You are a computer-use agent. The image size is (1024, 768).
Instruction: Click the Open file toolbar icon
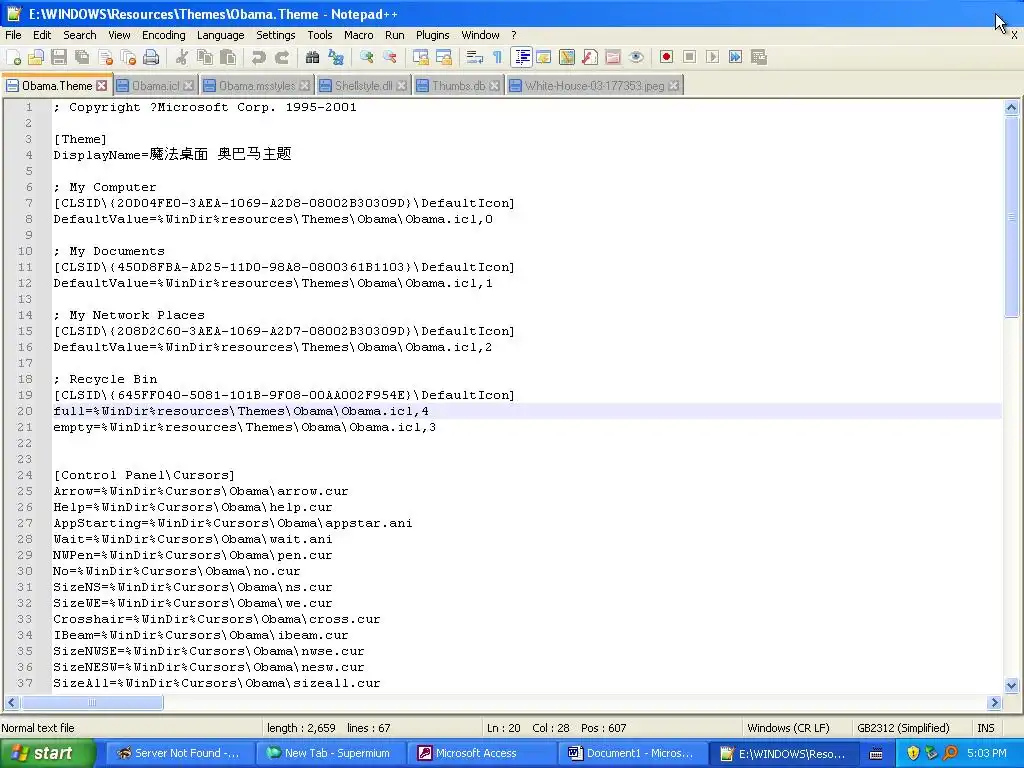pyautogui.click(x=36, y=57)
